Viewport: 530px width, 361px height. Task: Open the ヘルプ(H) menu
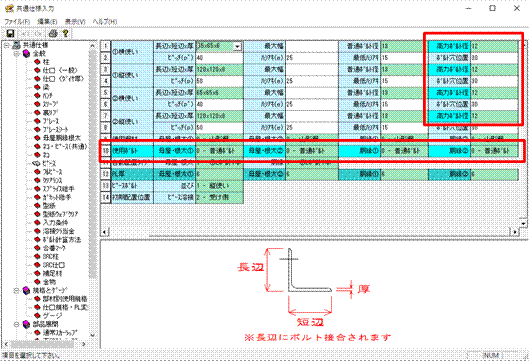pos(105,21)
